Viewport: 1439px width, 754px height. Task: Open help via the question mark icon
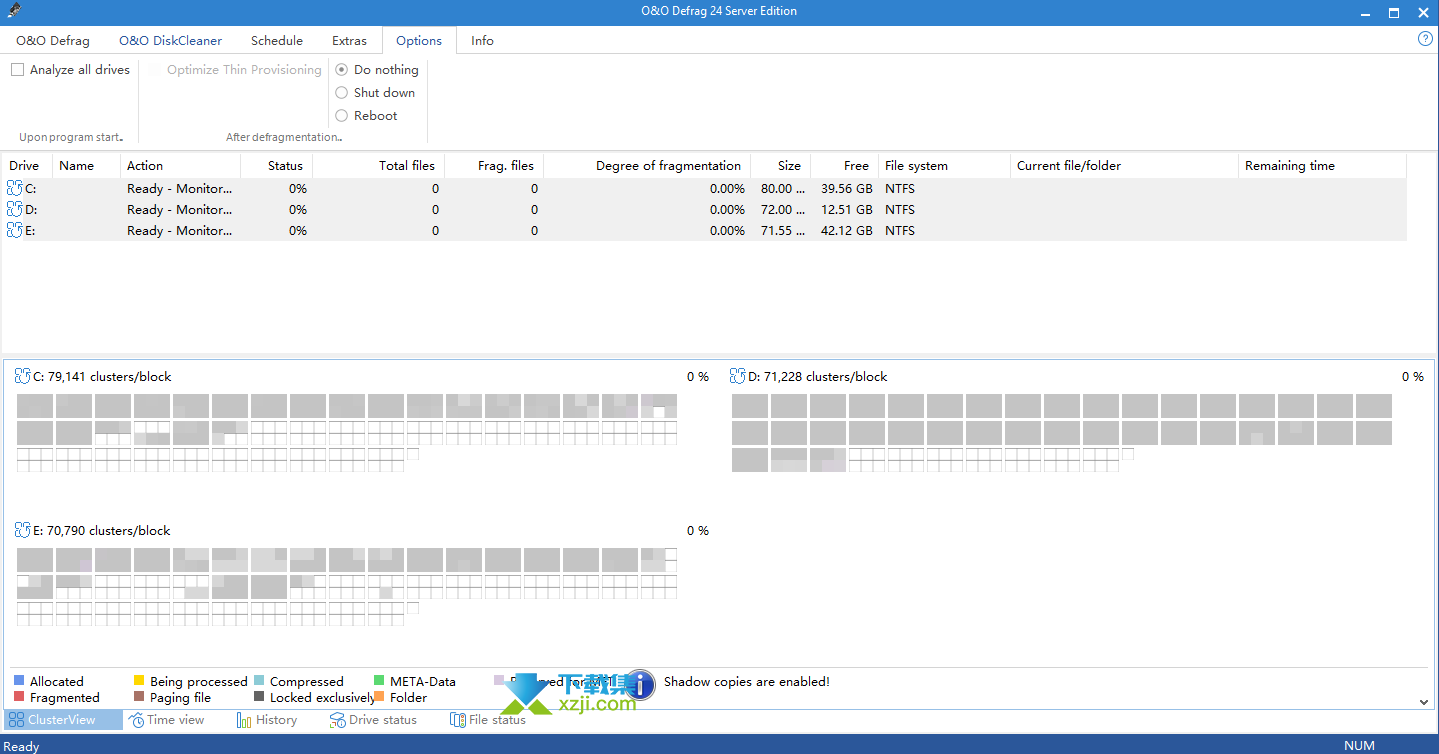1426,39
